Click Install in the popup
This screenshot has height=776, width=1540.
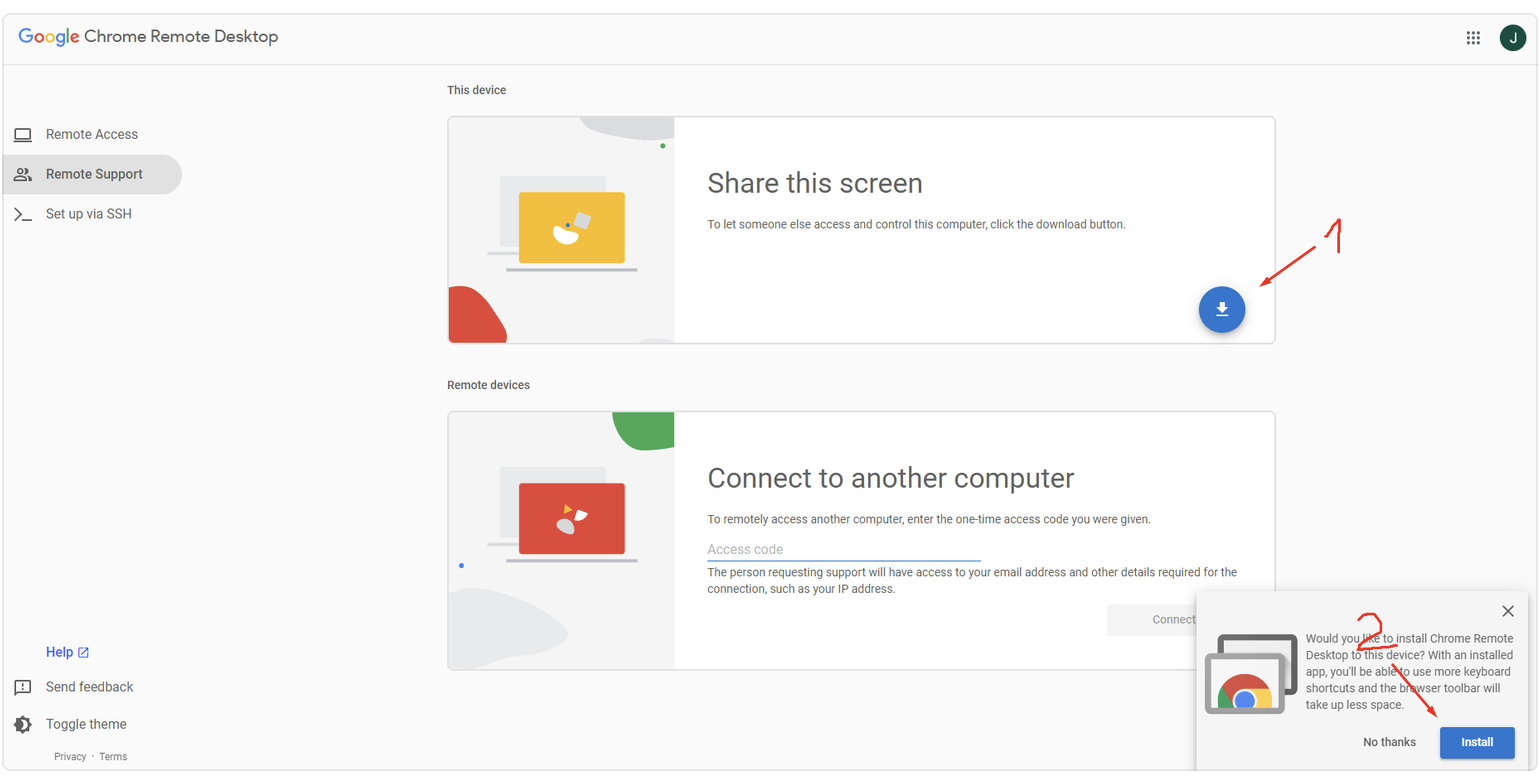point(1477,742)
